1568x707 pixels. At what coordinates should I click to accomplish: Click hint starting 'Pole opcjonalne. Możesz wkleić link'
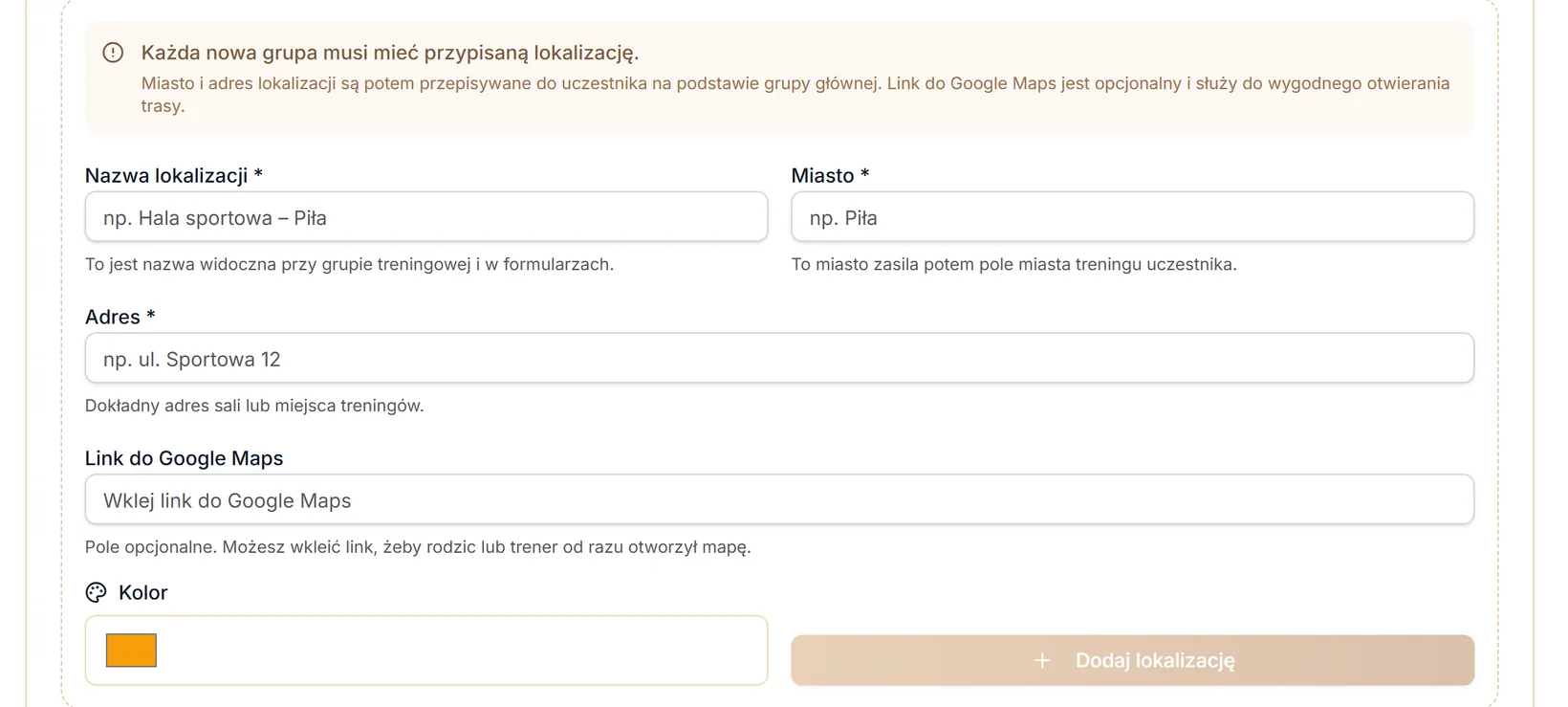[x=418, y=547]
